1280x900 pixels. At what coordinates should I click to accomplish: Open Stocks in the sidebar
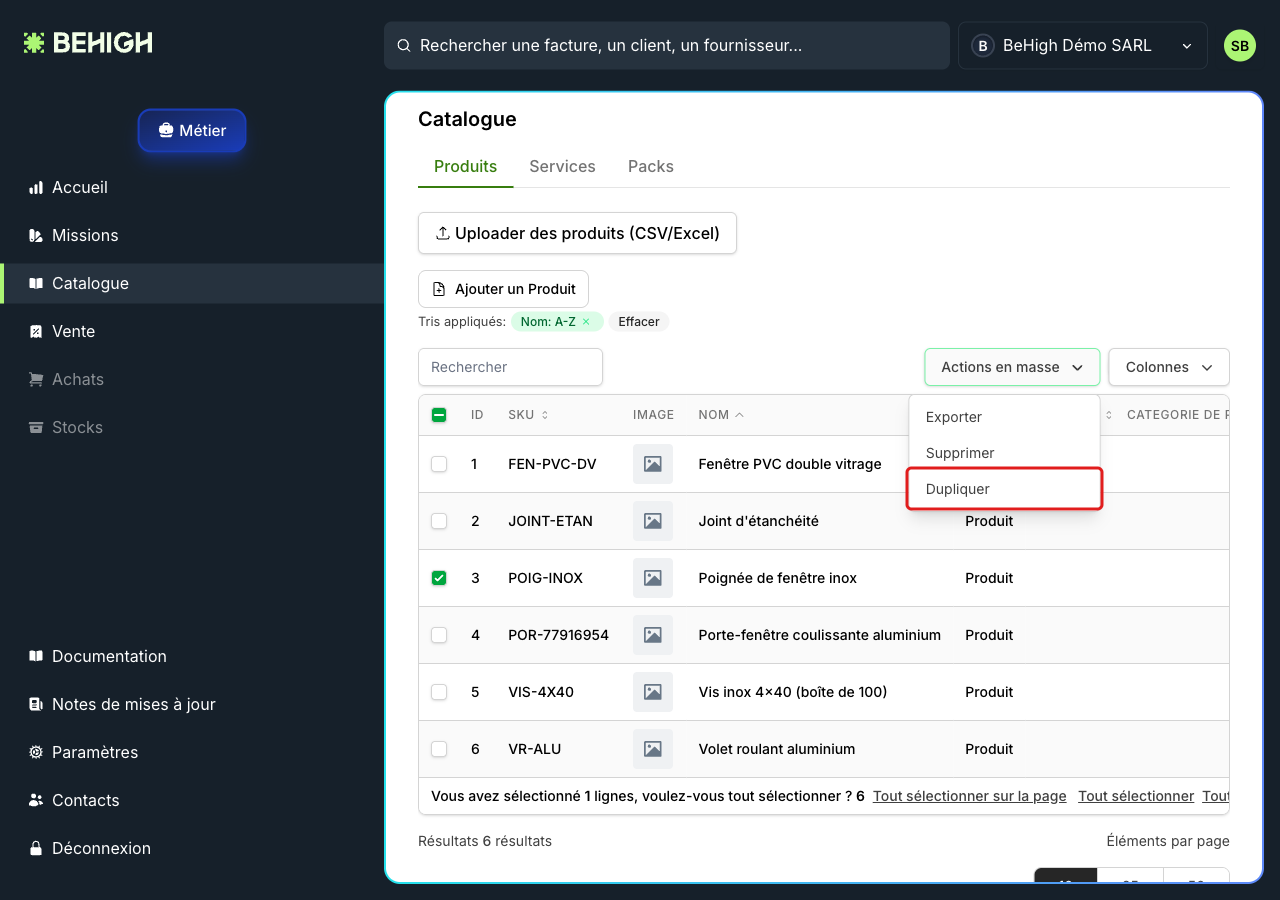(x=192, y=427)
